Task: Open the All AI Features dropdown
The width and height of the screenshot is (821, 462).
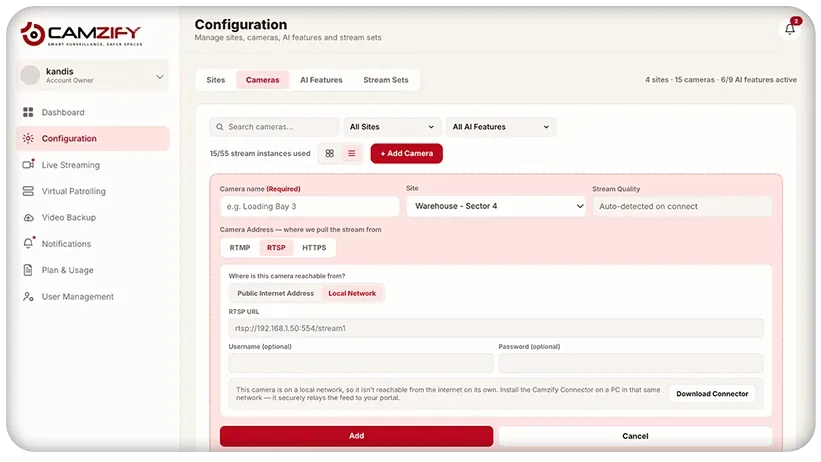Action: (501, 127)
